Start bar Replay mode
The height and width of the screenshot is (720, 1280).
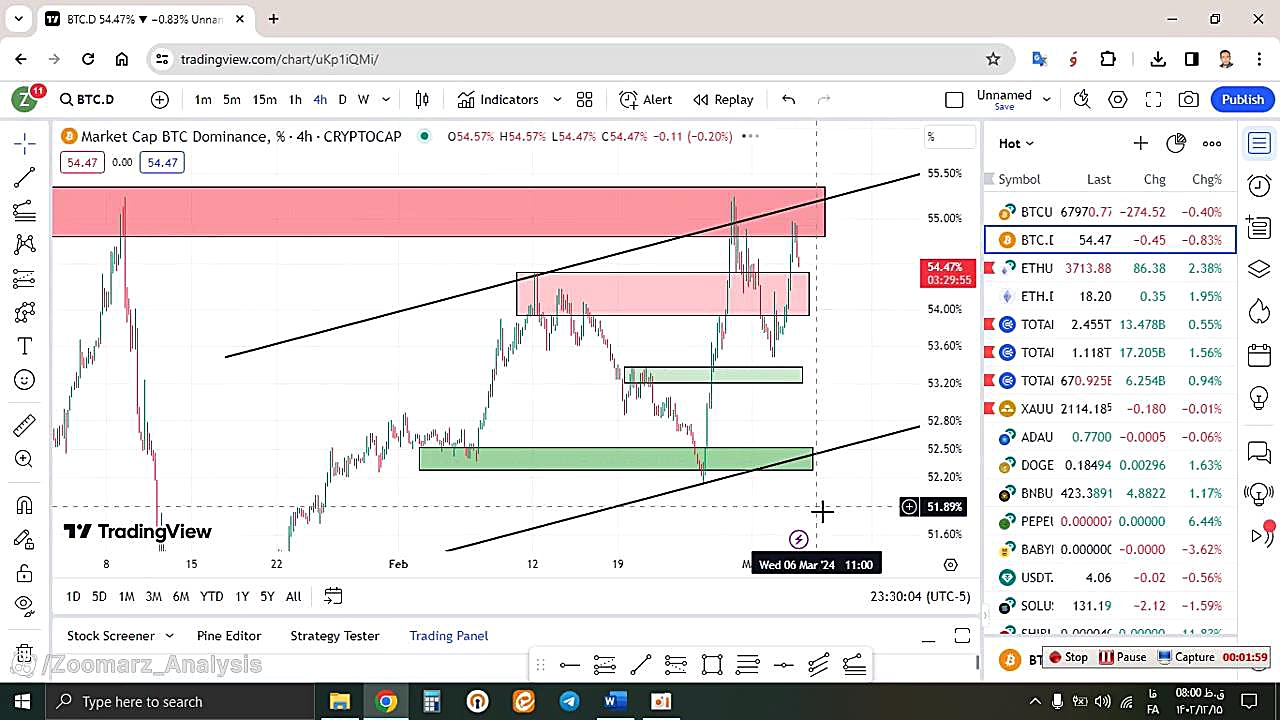723,99
